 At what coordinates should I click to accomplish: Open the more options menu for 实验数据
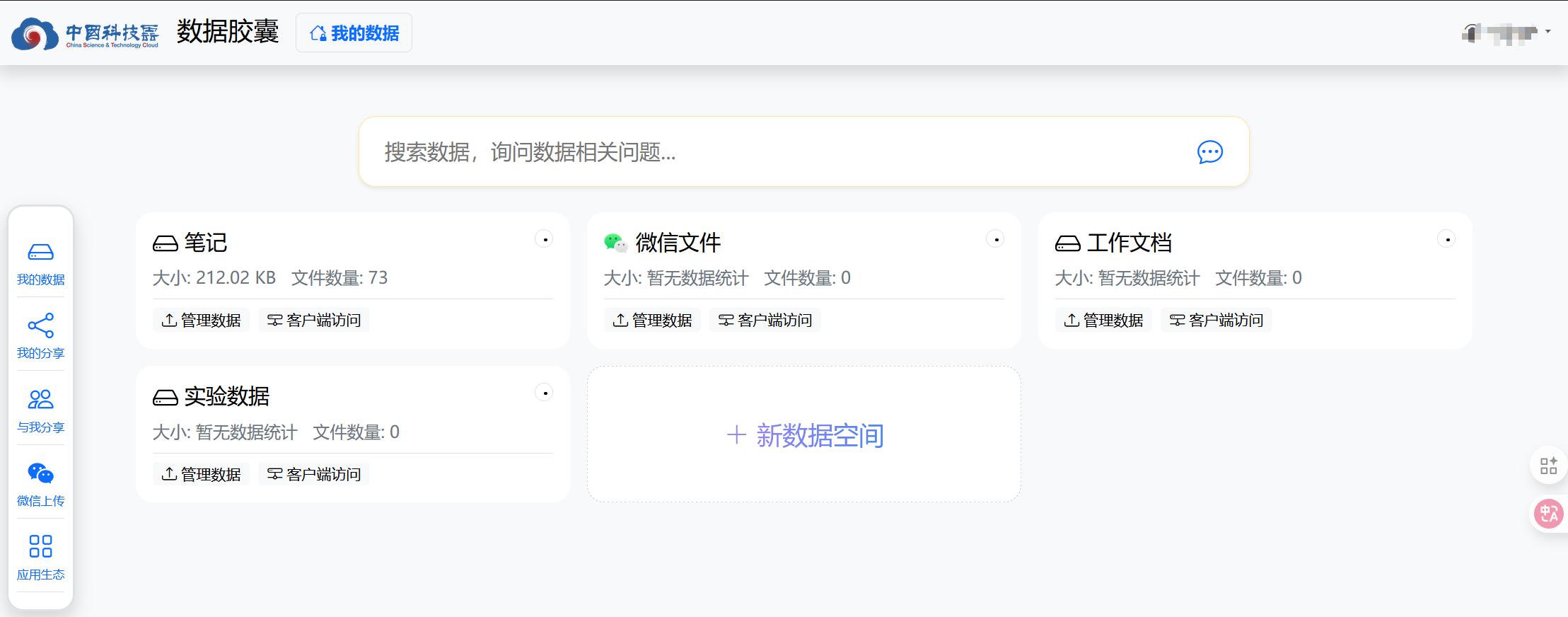(x=544, y=393)
